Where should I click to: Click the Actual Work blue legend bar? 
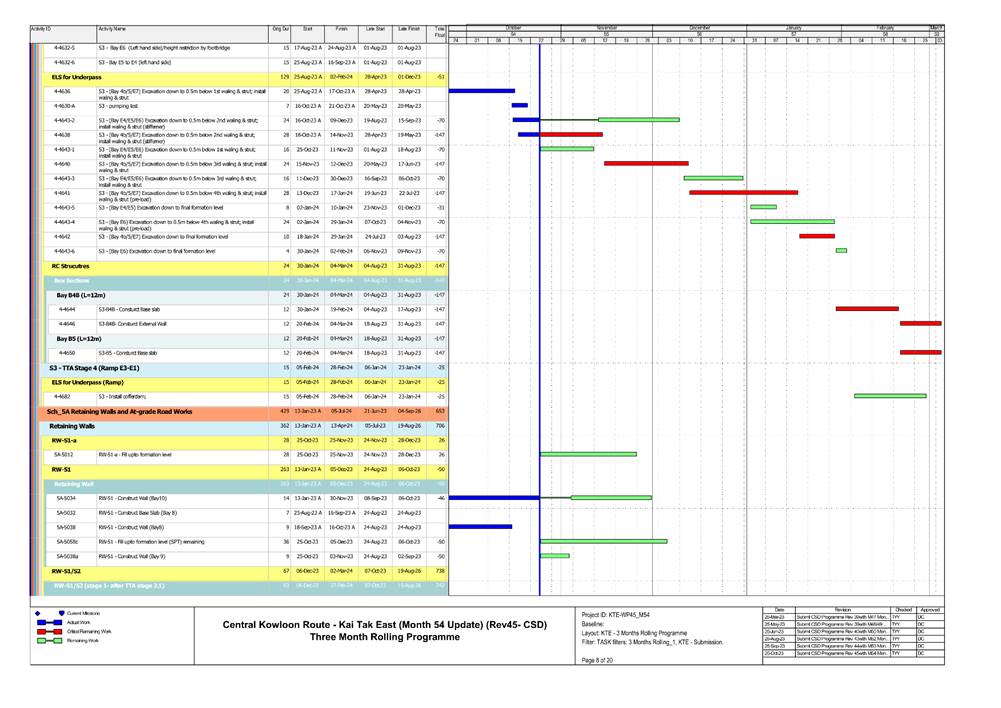[50, 622]
